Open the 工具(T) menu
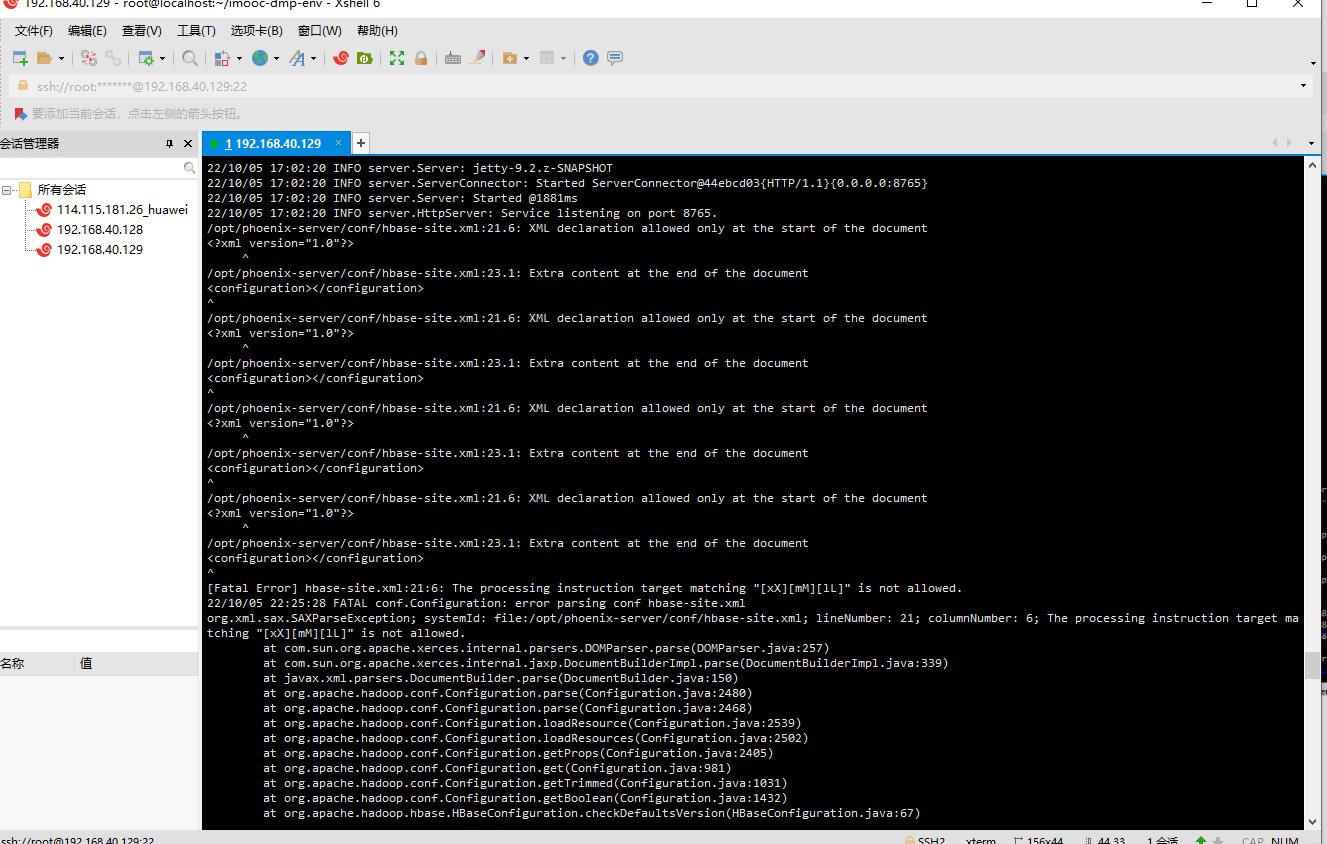Screen dimensions: 1327x844 [x=196, y=31]
